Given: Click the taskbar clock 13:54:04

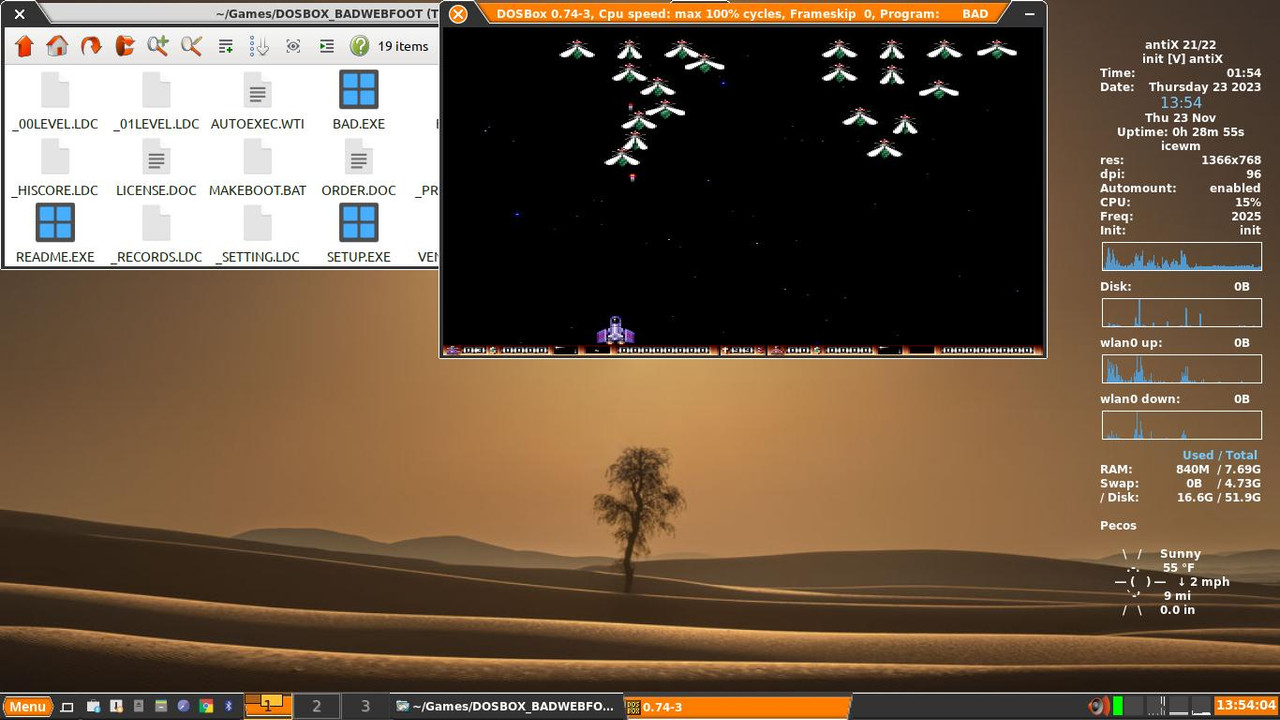Looking at the screenshot, I should tap(1245, 706).
